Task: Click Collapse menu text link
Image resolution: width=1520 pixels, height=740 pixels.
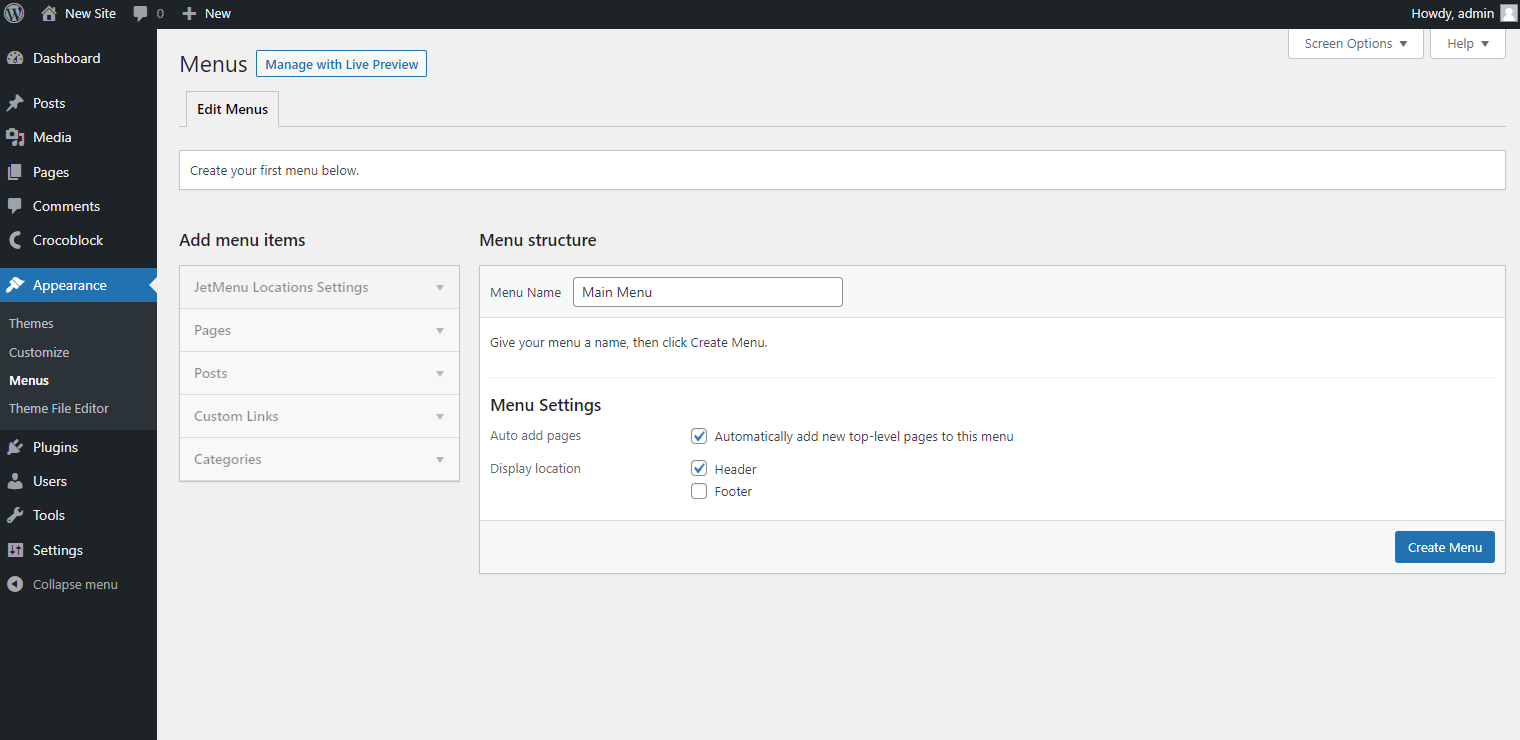Action: [75, 584]
